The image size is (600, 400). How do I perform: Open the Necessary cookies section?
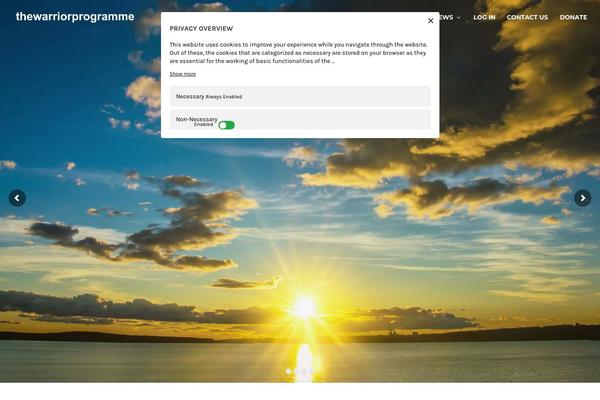pyautogui.click(x=300, y=96)
